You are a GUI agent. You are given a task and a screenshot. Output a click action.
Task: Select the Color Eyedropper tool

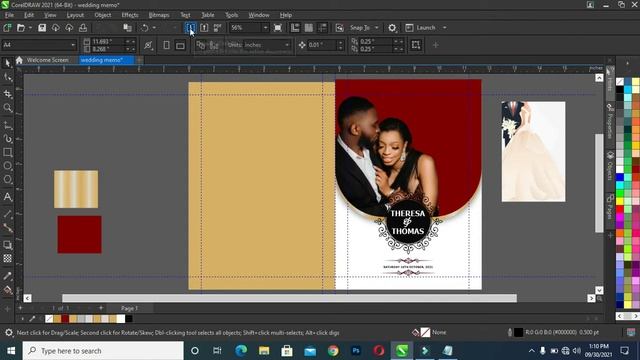pos(7,276)
